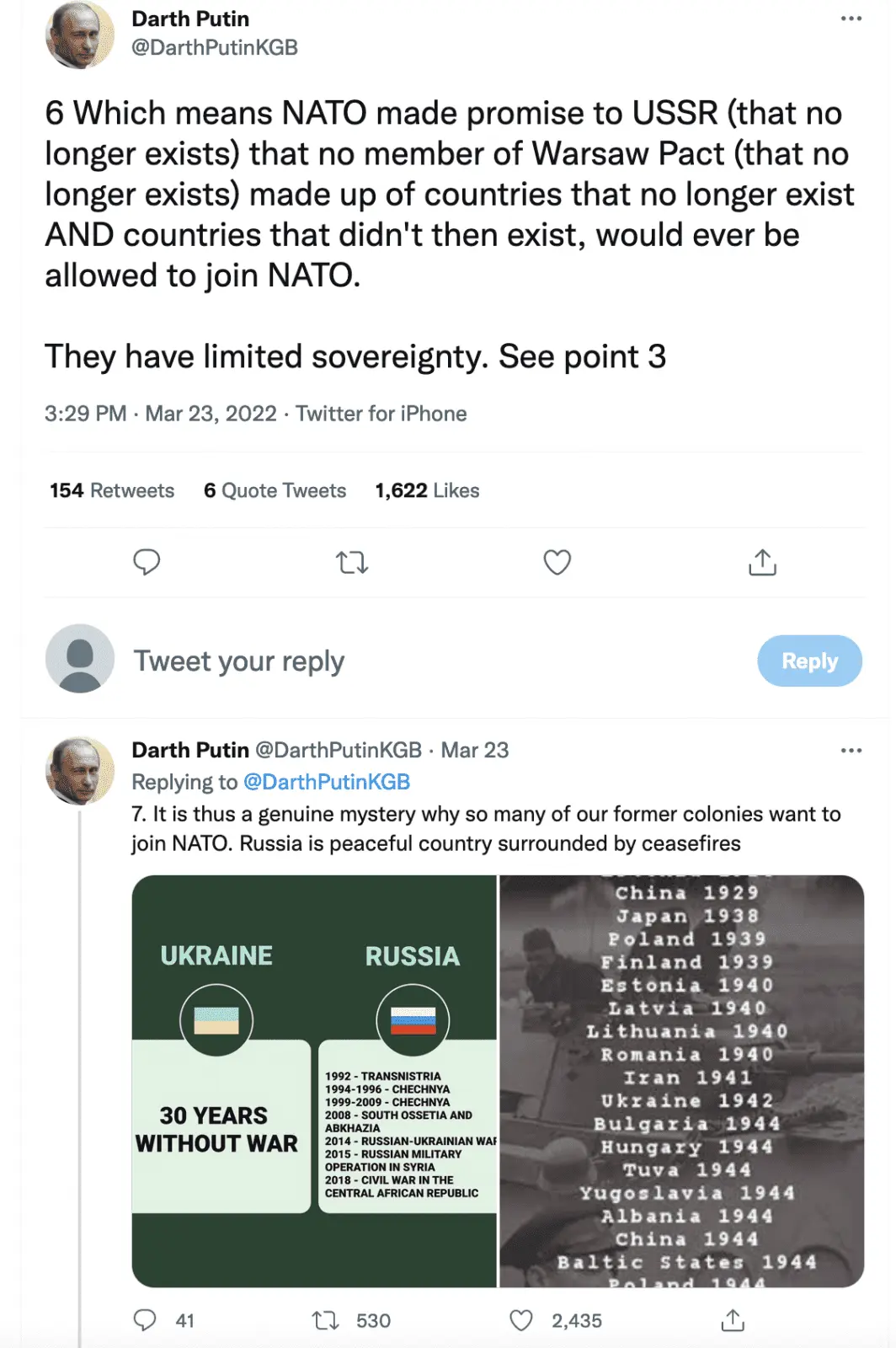Click the reply bubble icon under main tweet
The image size is (896, 1348).
[147, 562]
